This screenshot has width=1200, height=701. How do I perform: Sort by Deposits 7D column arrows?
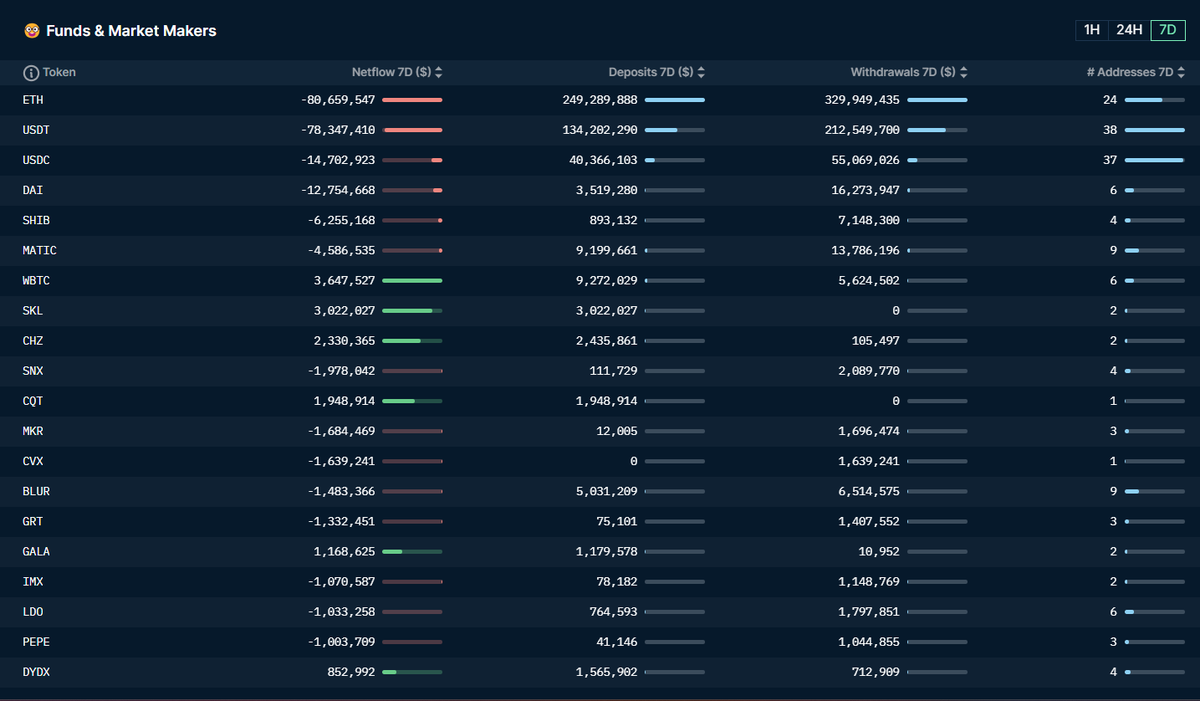(x=701, y=73)
